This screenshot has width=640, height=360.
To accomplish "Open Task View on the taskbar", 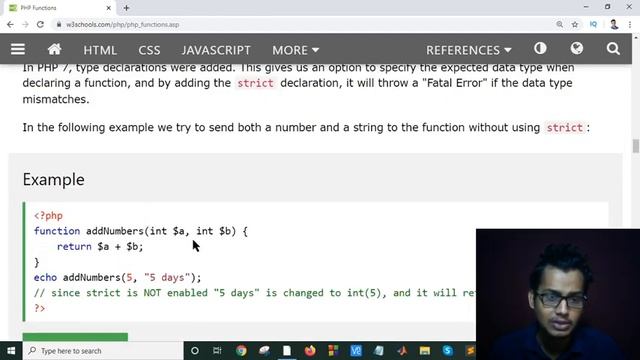I will click(x=217, y=351).
